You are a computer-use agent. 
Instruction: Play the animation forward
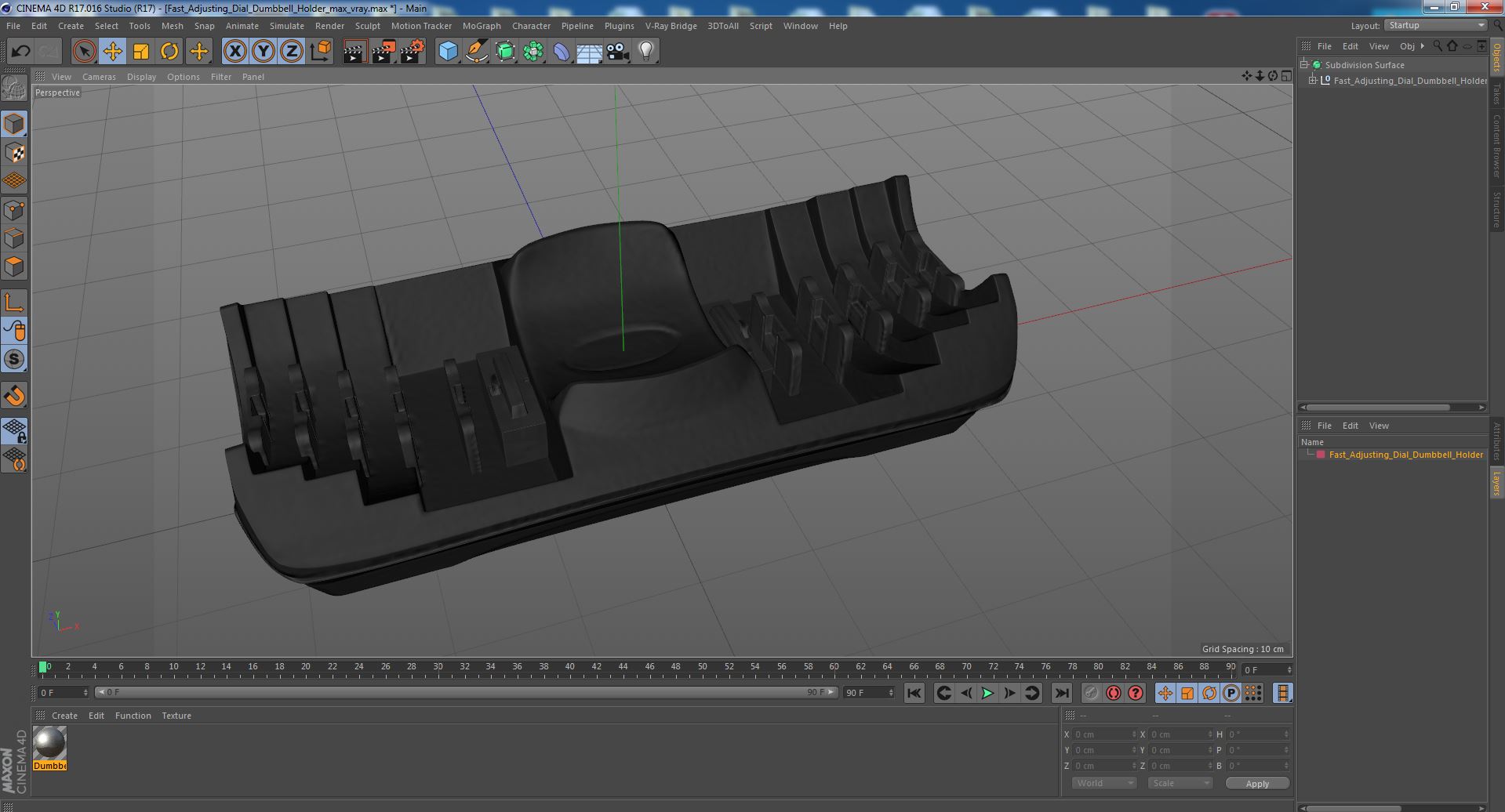coord(987,693)
